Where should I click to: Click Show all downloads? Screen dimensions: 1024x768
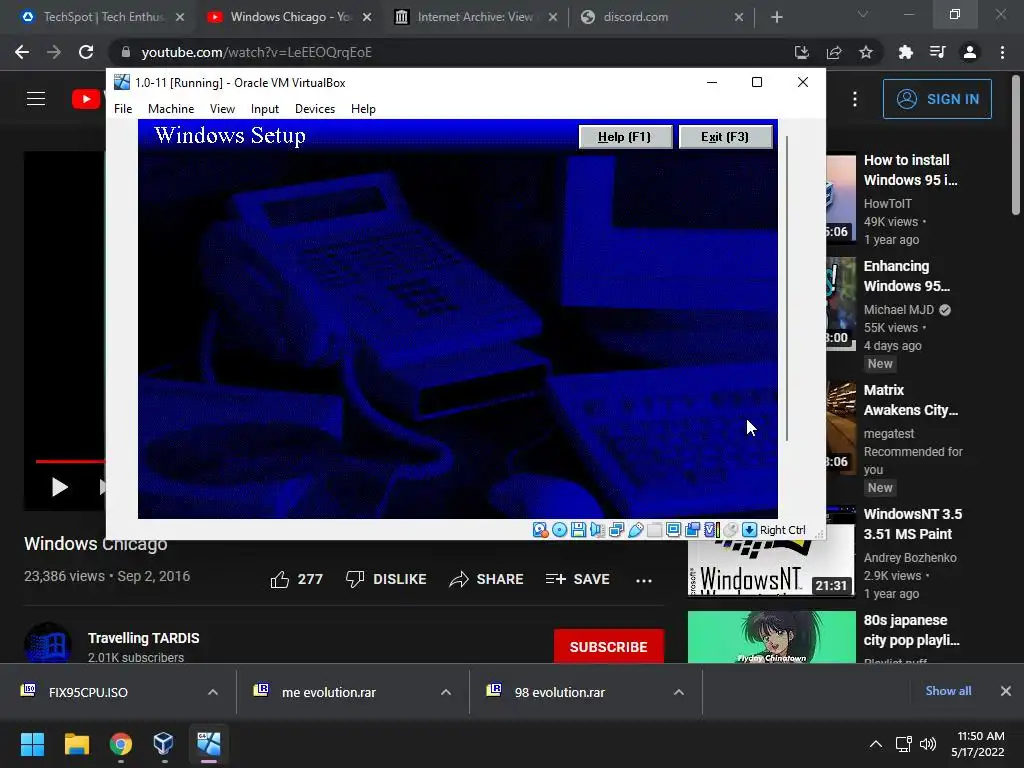[948, 691]
